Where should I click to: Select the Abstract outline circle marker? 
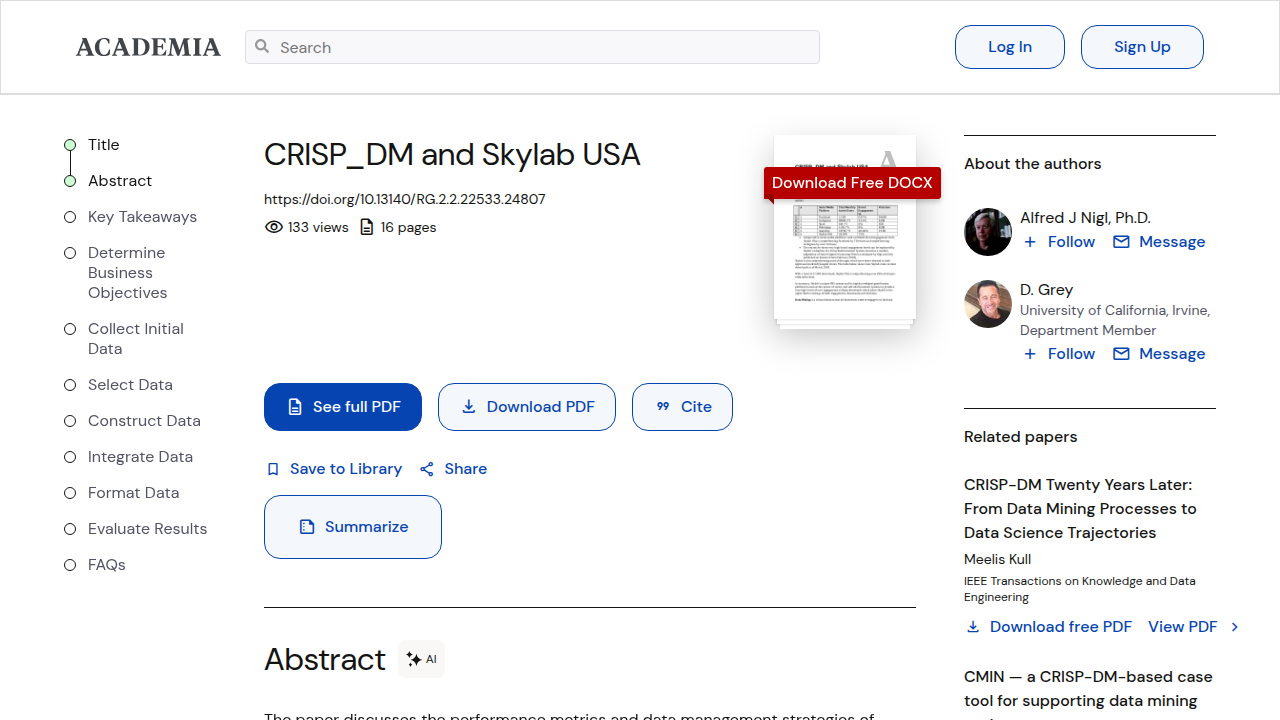[x=70, y=181]
